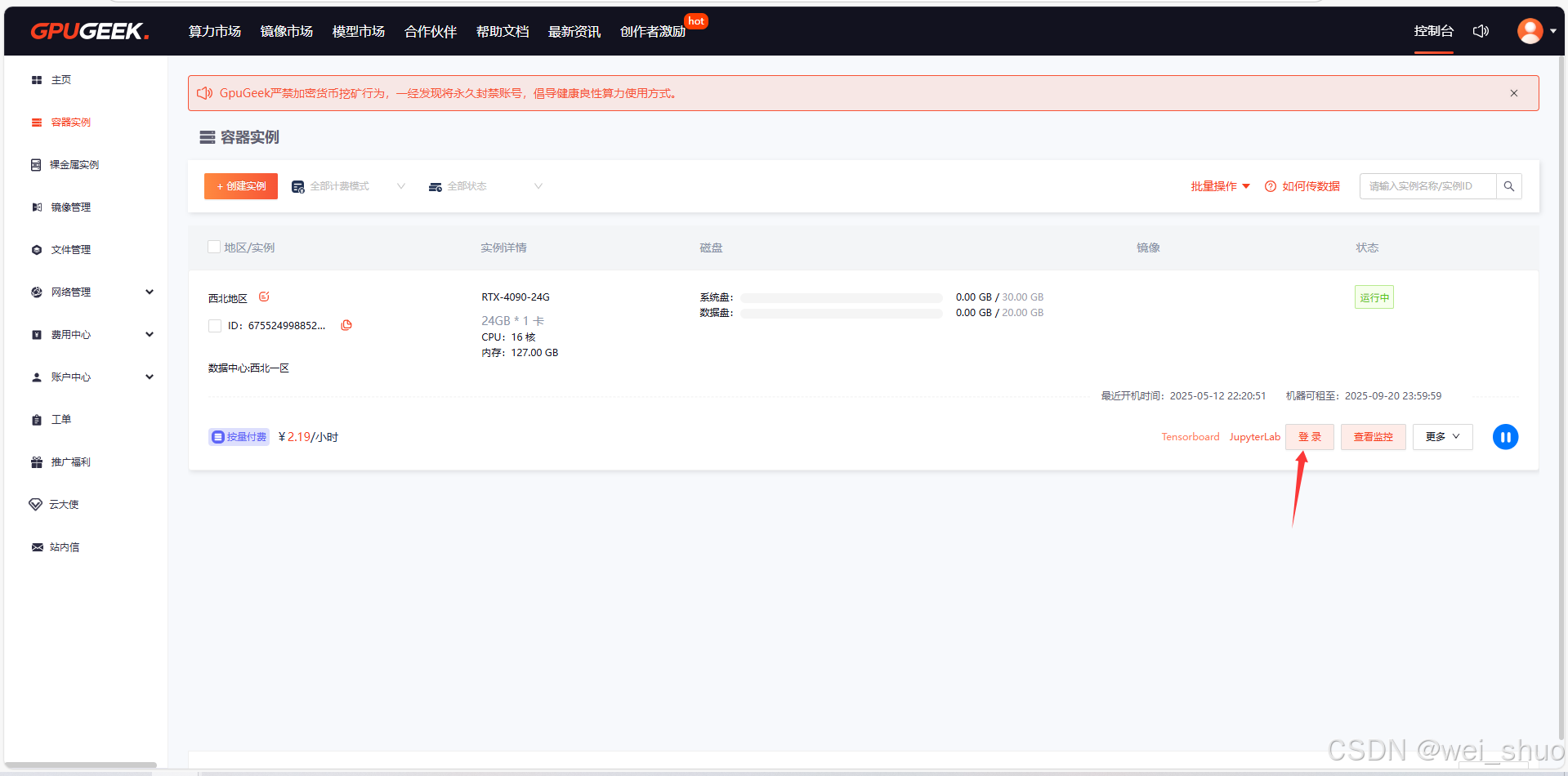Viewport: 1568px width, 776px height.
Task: Check the instance ID row checkbox
Action: (x=215, y=326)
